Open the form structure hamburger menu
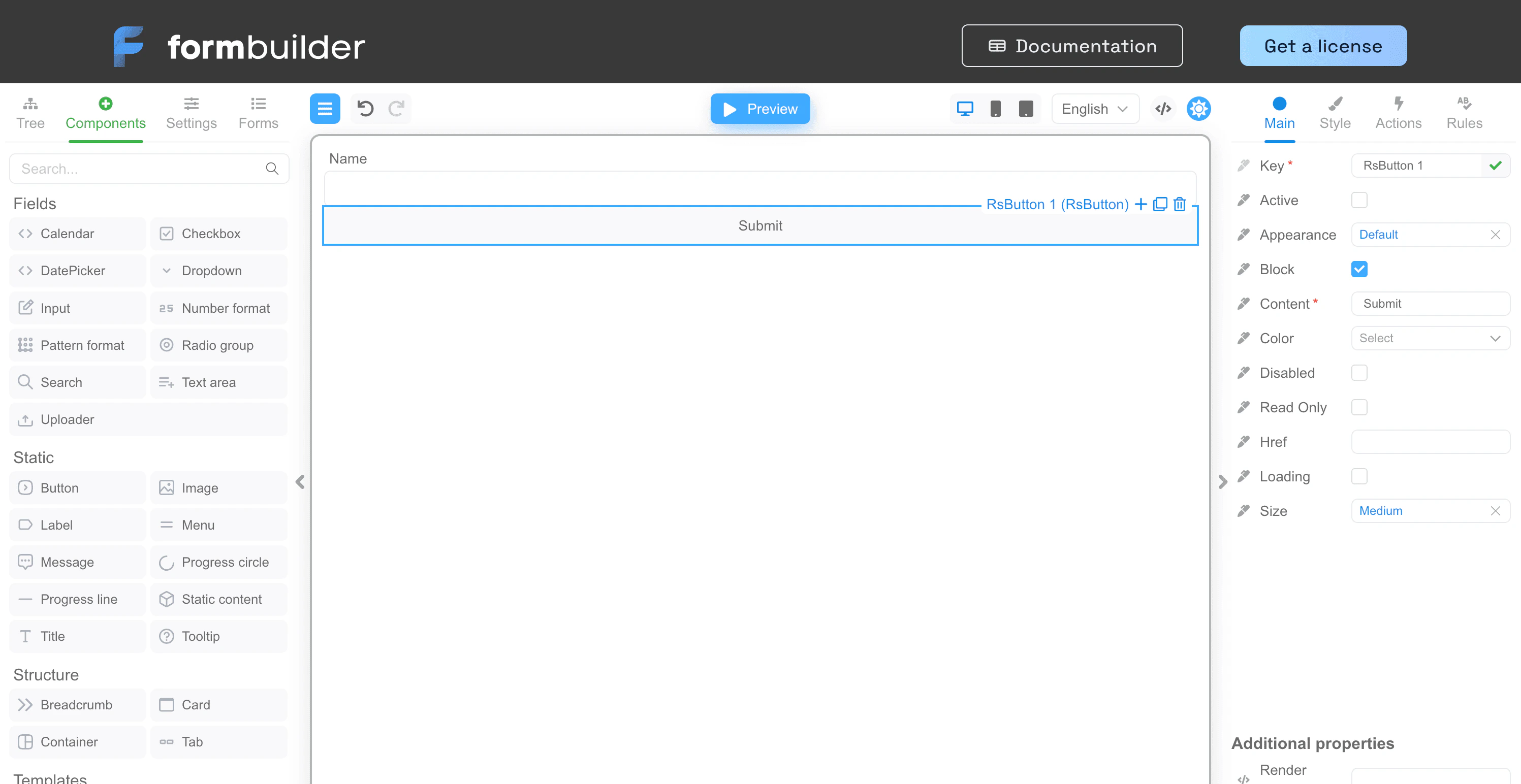 point(325,109)
